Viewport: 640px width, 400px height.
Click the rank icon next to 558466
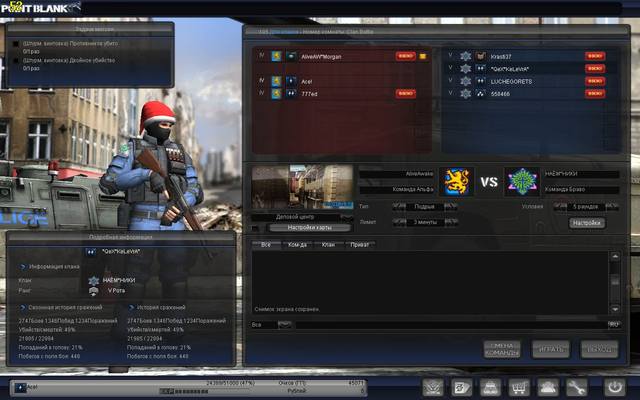click(481, 94)
